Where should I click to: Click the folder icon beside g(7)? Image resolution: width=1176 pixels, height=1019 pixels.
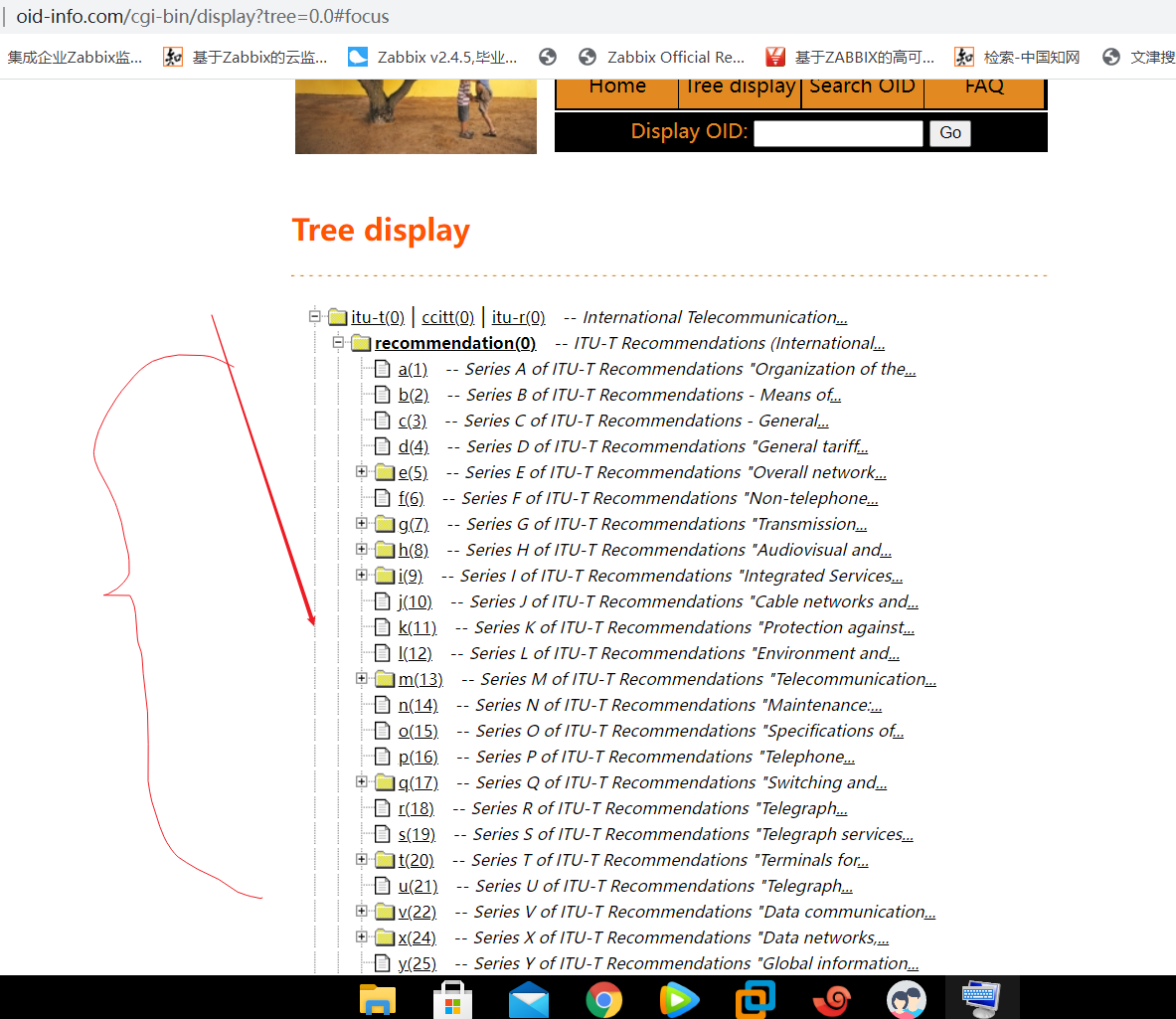pos(385,523)
